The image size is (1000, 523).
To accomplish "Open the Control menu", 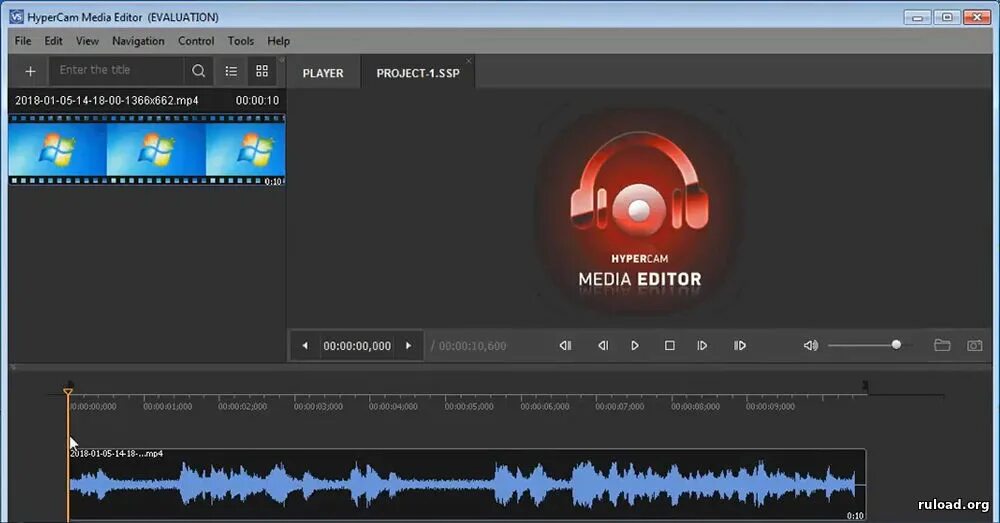I will coord(196,41).
